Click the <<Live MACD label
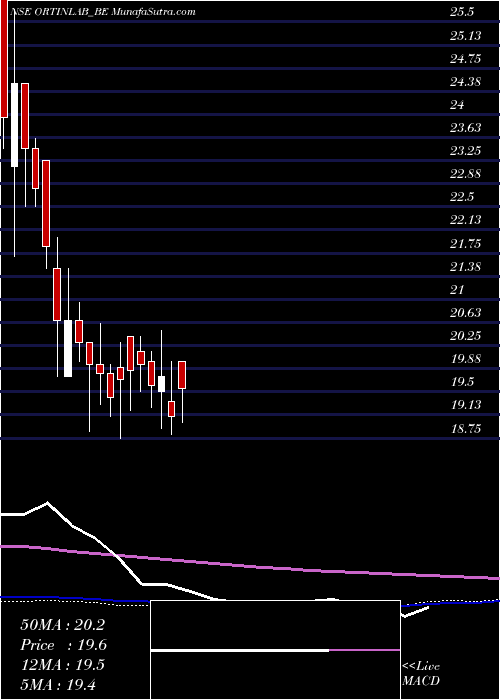 pos(421,674)
